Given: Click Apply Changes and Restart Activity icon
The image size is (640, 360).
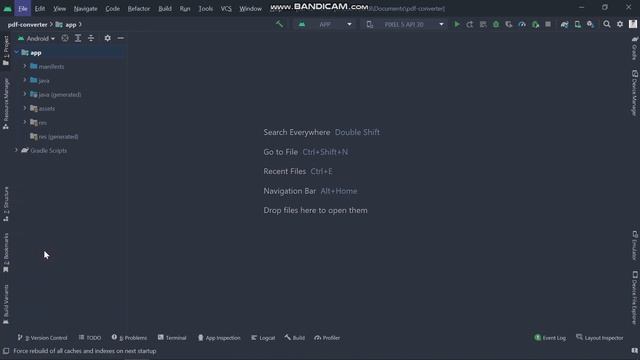Looking at the screenshot, I should click(x=470, y=24).
